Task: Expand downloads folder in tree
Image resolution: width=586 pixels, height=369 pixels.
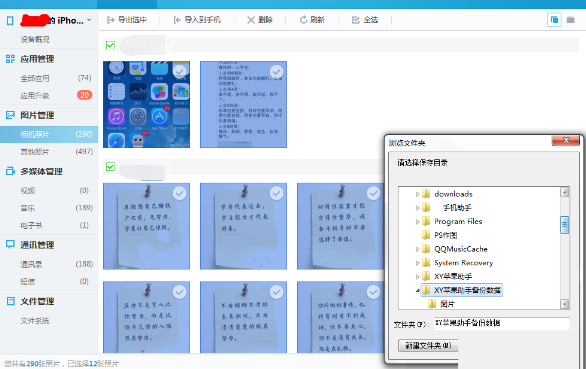Action: 418,194
